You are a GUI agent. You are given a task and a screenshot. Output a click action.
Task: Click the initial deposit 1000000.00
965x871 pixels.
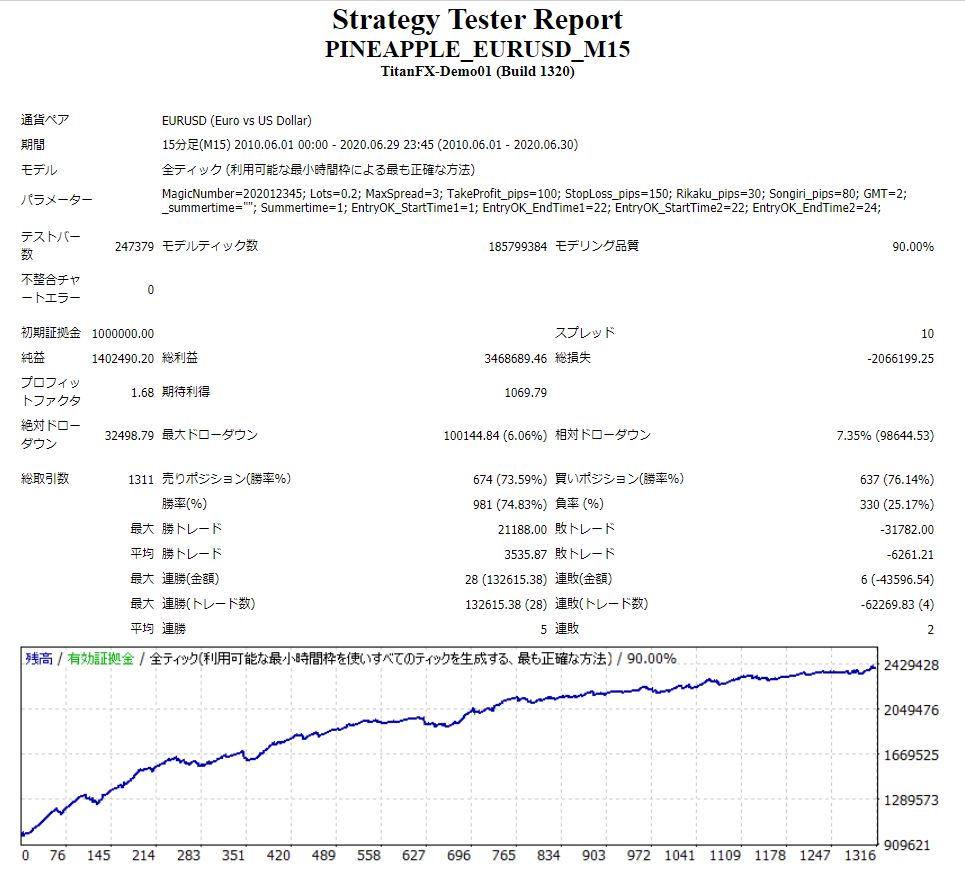click(x=122, y=333)
